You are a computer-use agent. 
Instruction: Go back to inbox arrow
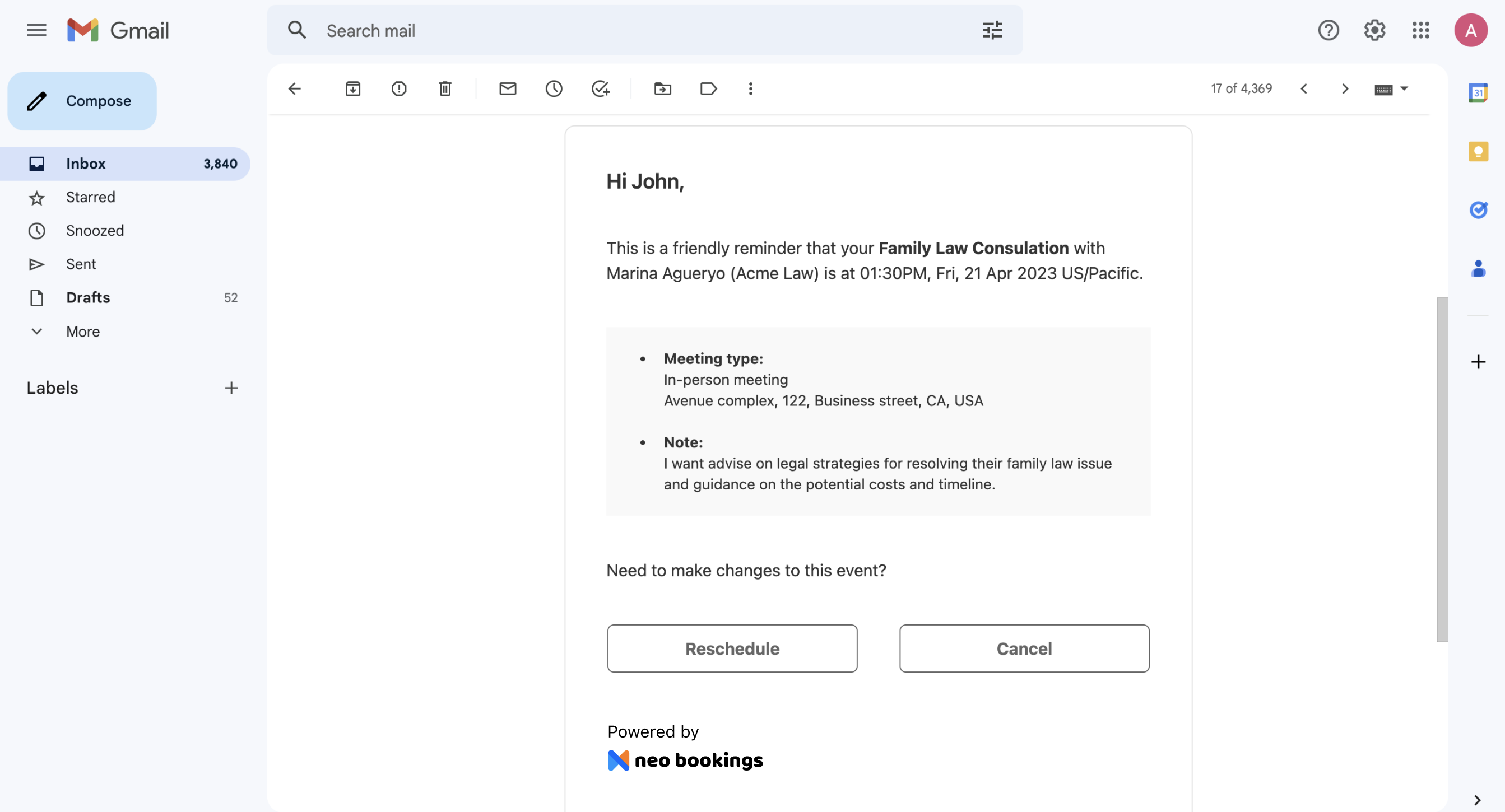click(295, 88)
